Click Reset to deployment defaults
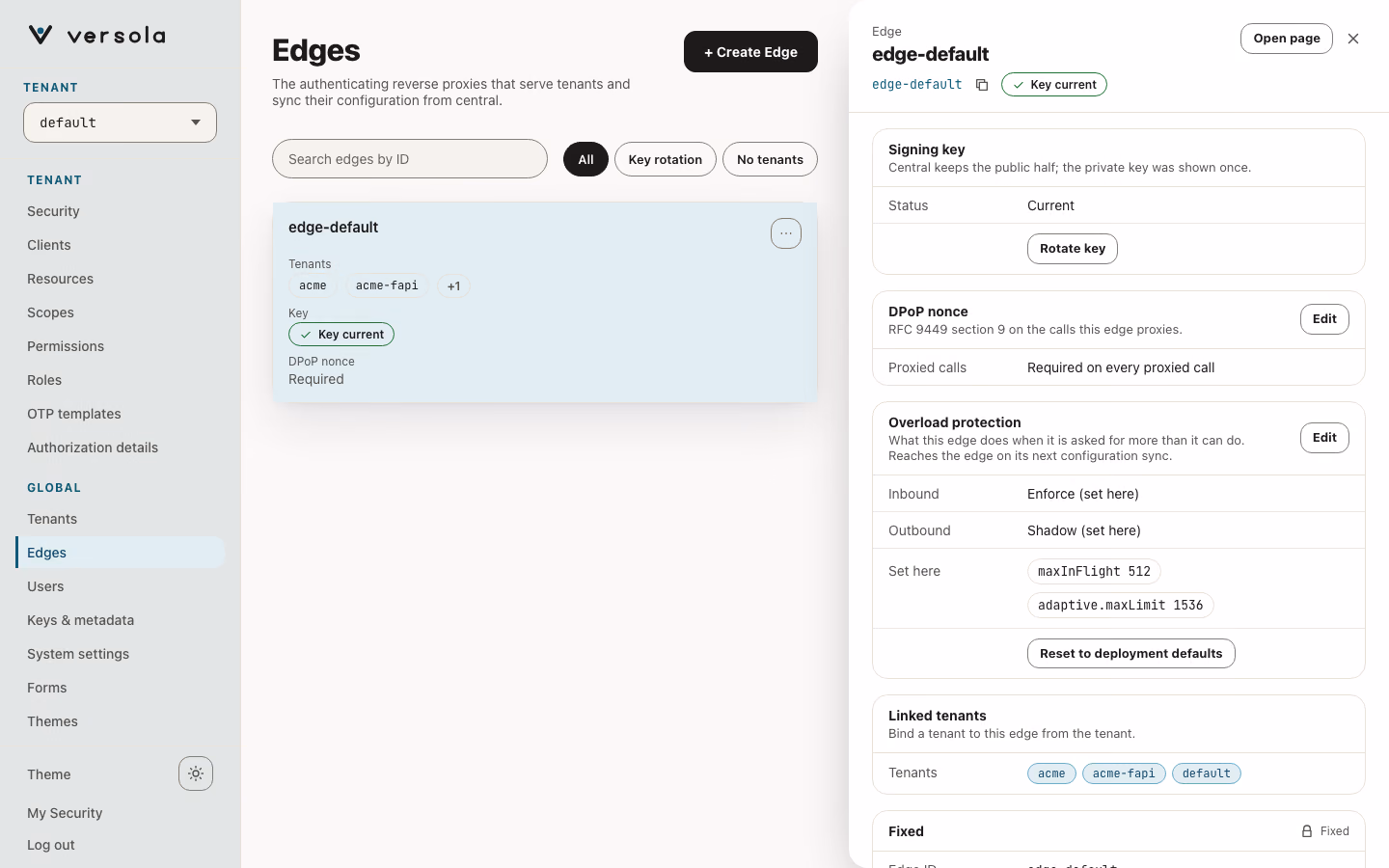 click(1130, 654)
